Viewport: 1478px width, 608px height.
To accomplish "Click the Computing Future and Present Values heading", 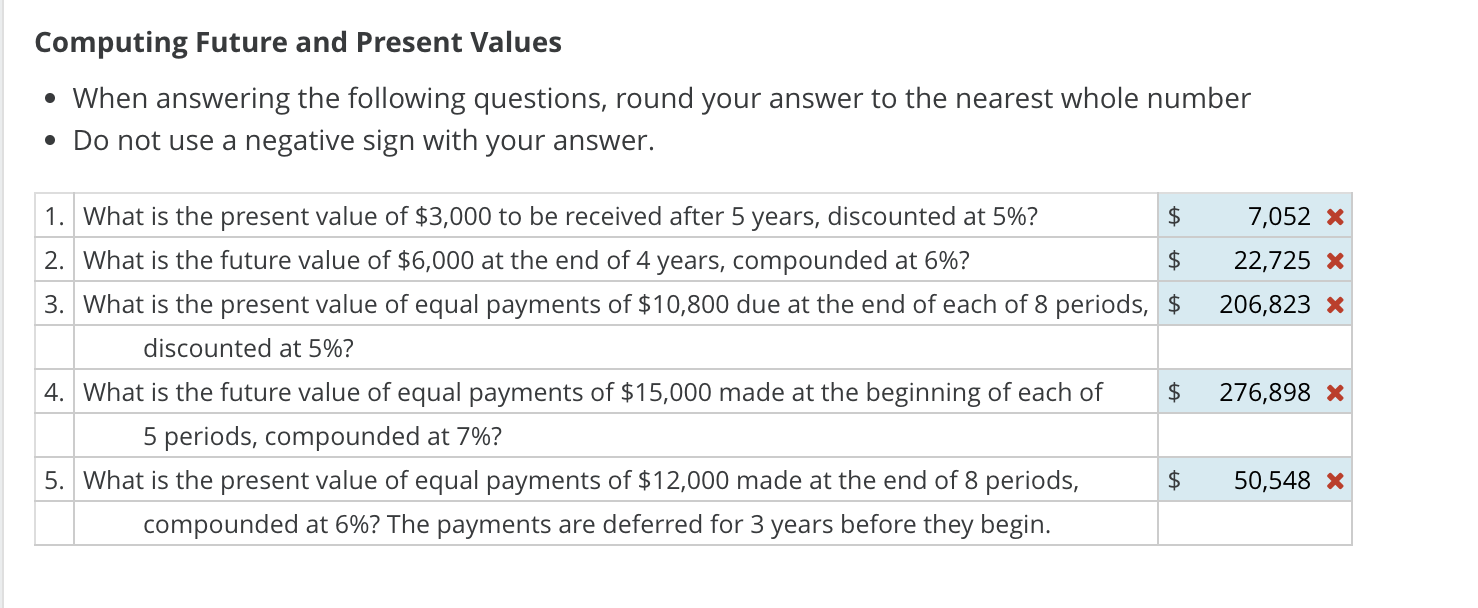I will click(x=297, y=42).
